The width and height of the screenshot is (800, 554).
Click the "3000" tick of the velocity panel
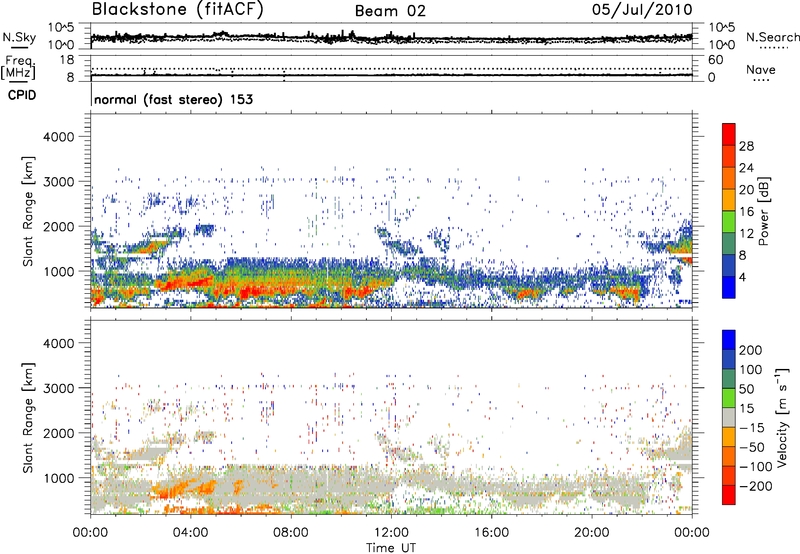pos(58,388)
